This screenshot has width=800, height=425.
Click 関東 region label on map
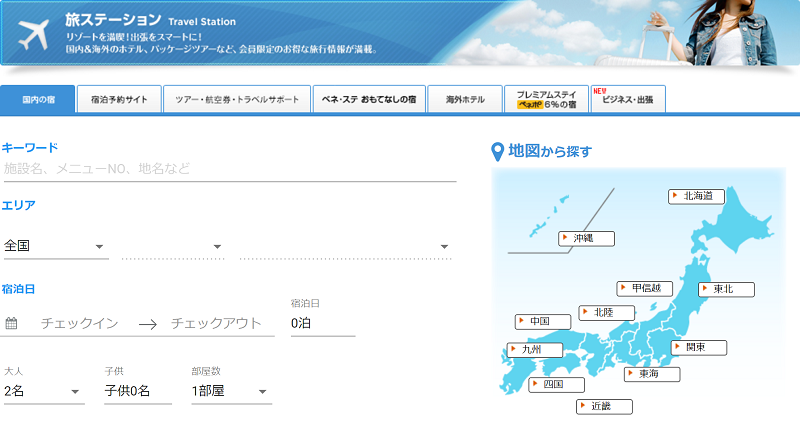point(698,347)
